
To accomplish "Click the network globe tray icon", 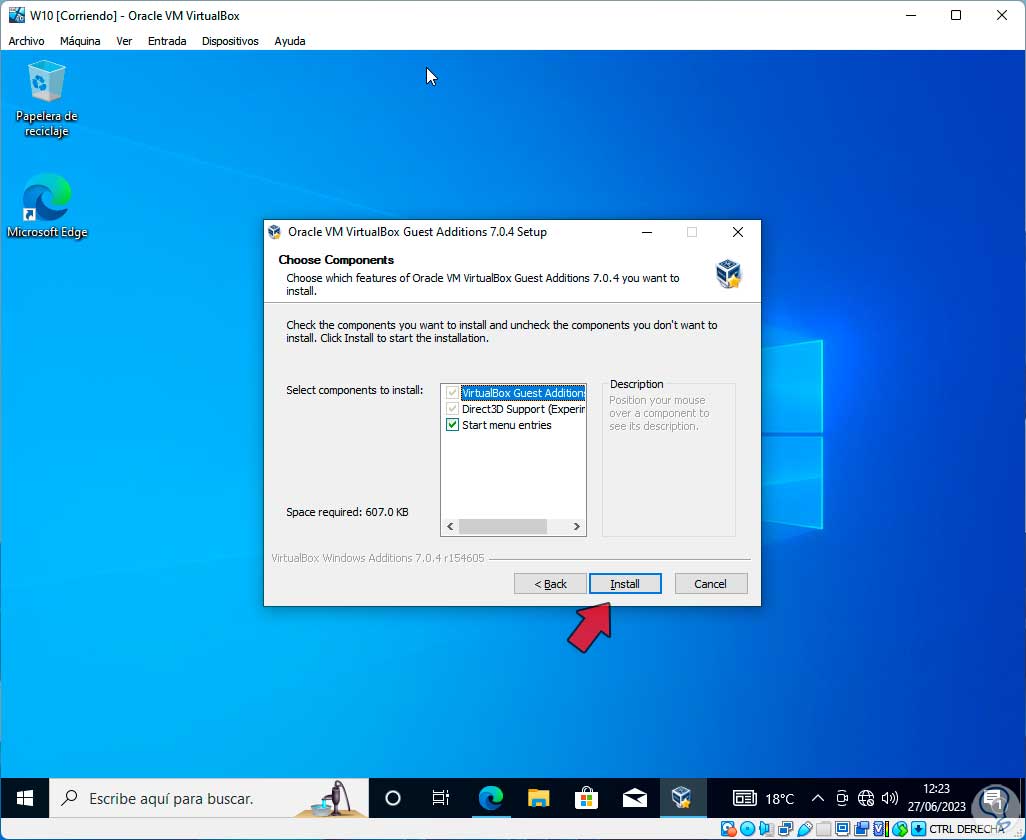I will [x=866, y=798].
